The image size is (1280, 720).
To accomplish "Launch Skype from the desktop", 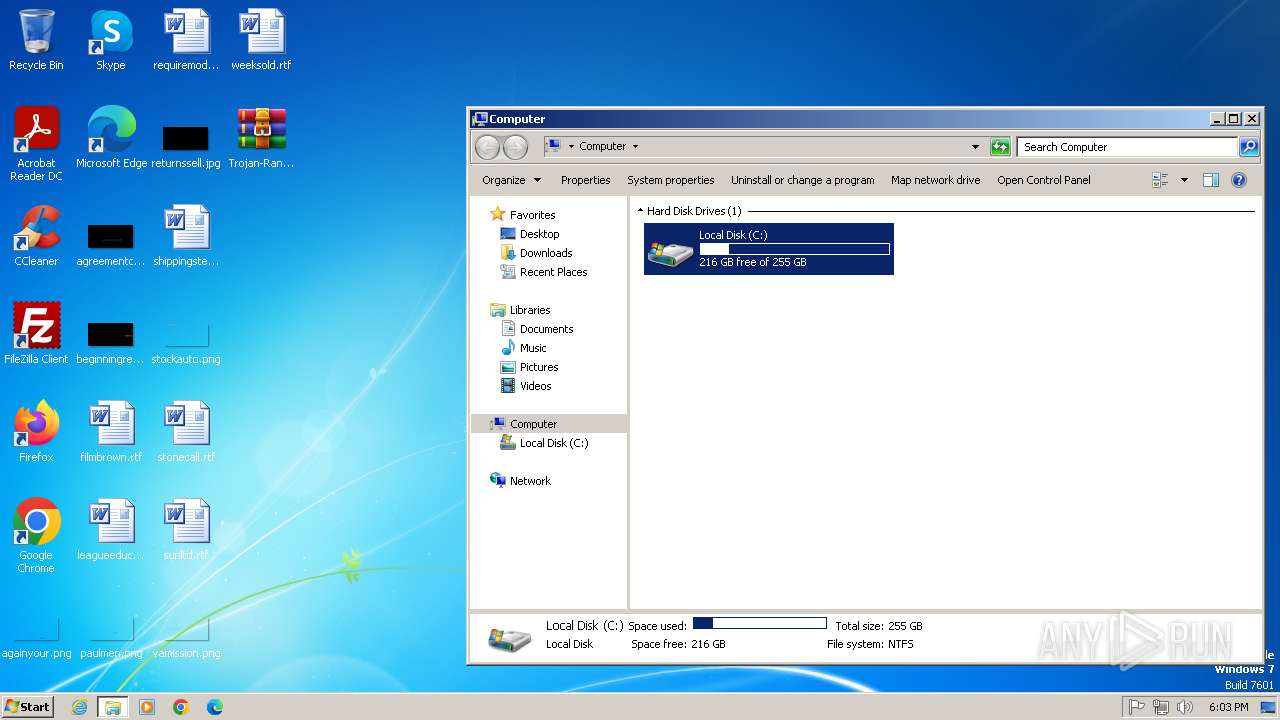I will click(111, 40).
